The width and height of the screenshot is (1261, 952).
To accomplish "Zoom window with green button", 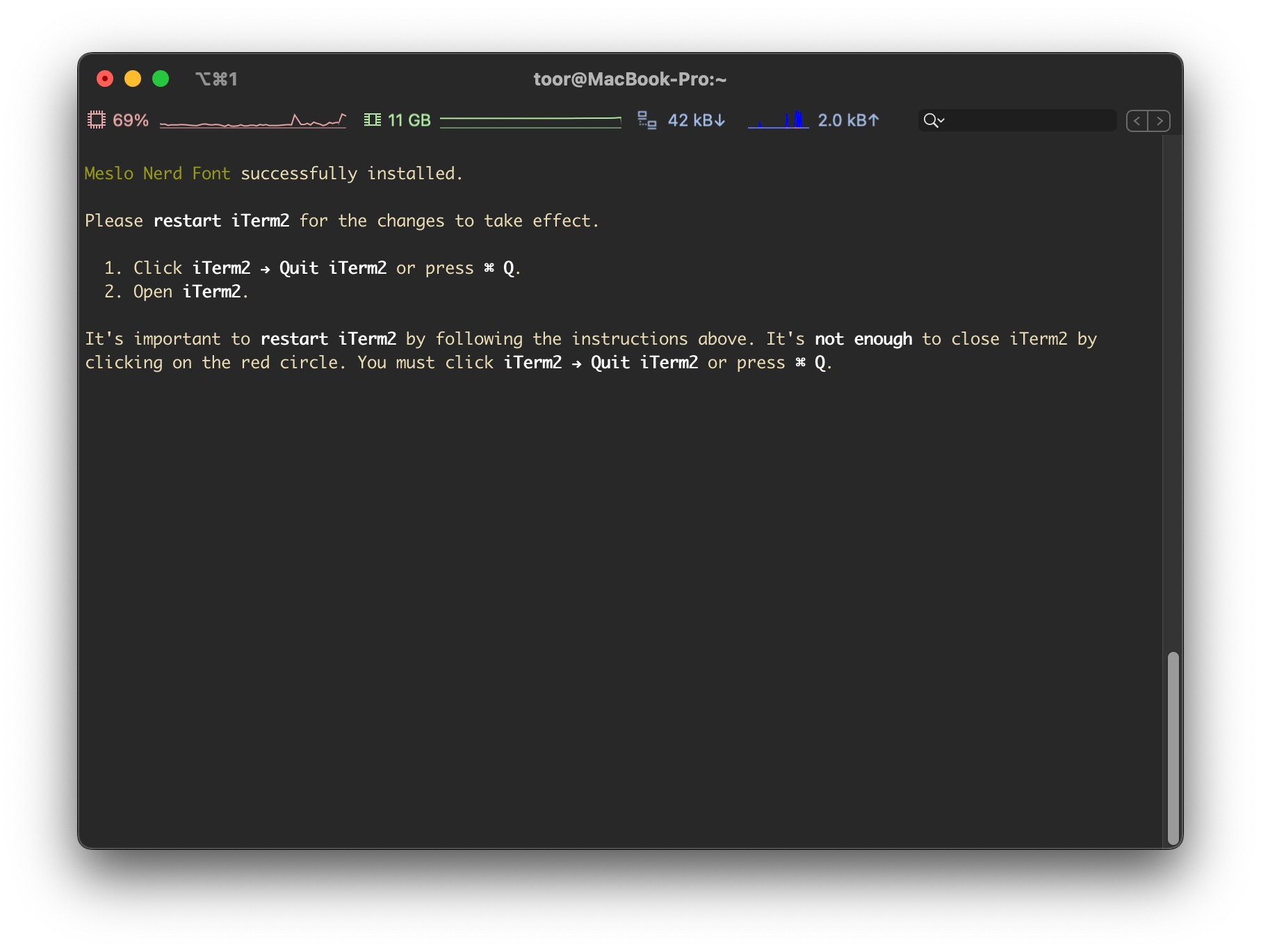I will coord(161,79).
